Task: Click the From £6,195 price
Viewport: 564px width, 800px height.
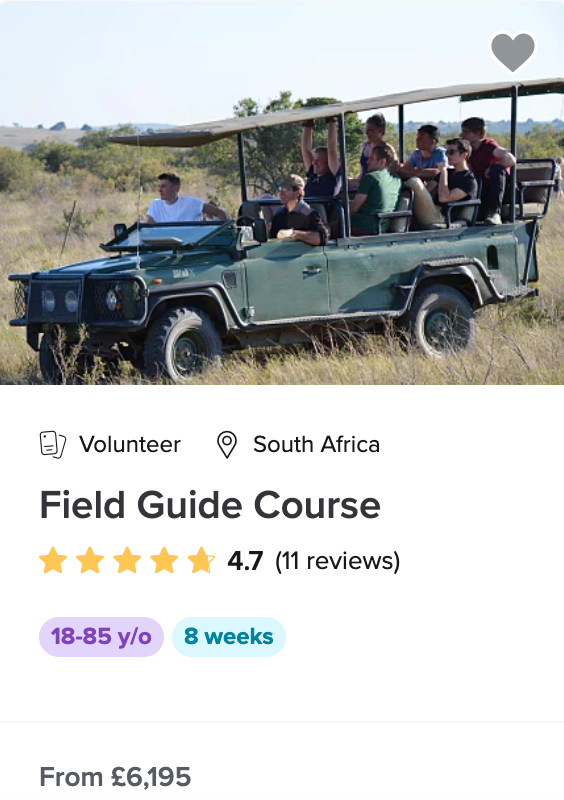Action: [115, 777]
